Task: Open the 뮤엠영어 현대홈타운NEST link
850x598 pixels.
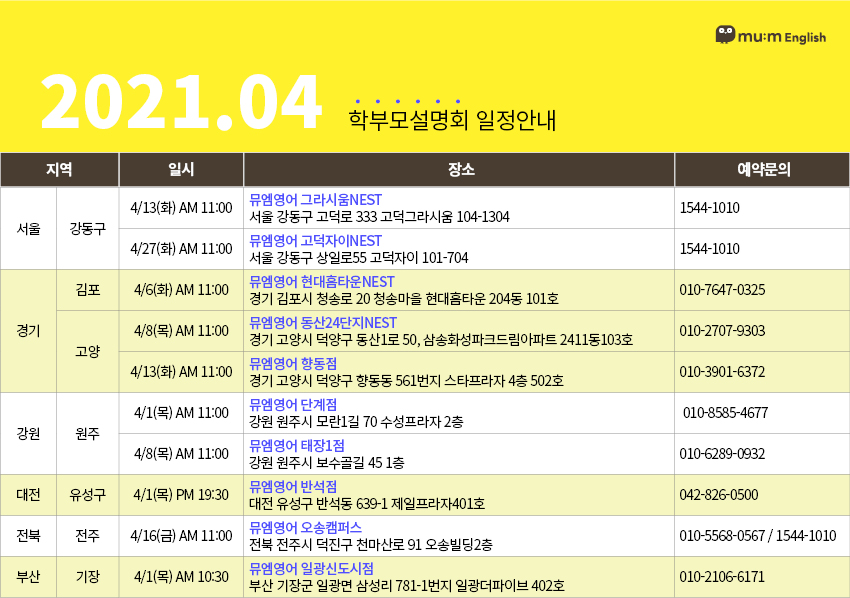Action: (x=321, y=282)
